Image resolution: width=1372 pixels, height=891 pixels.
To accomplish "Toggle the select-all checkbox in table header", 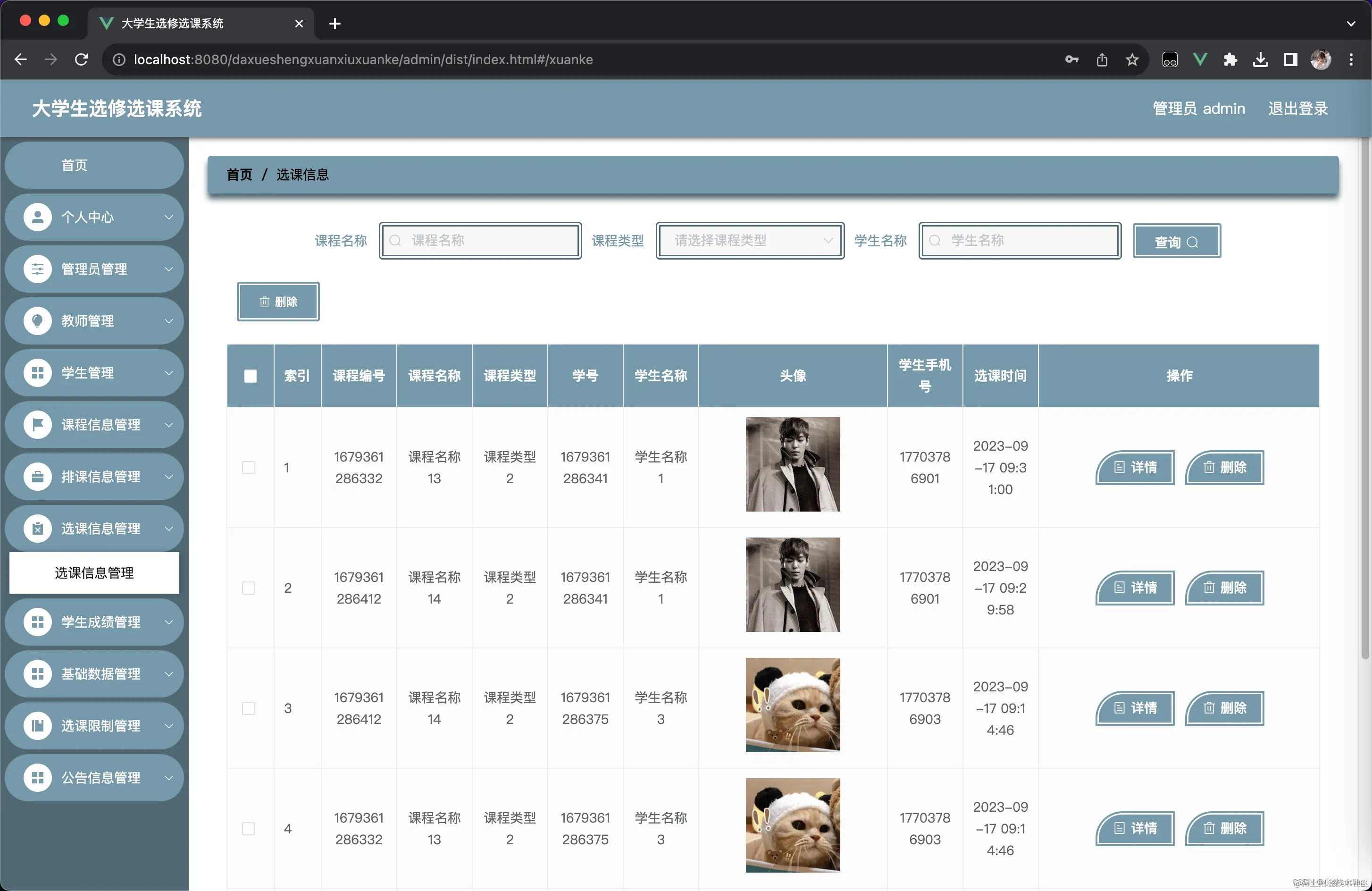I will click(x=250, y=376).
